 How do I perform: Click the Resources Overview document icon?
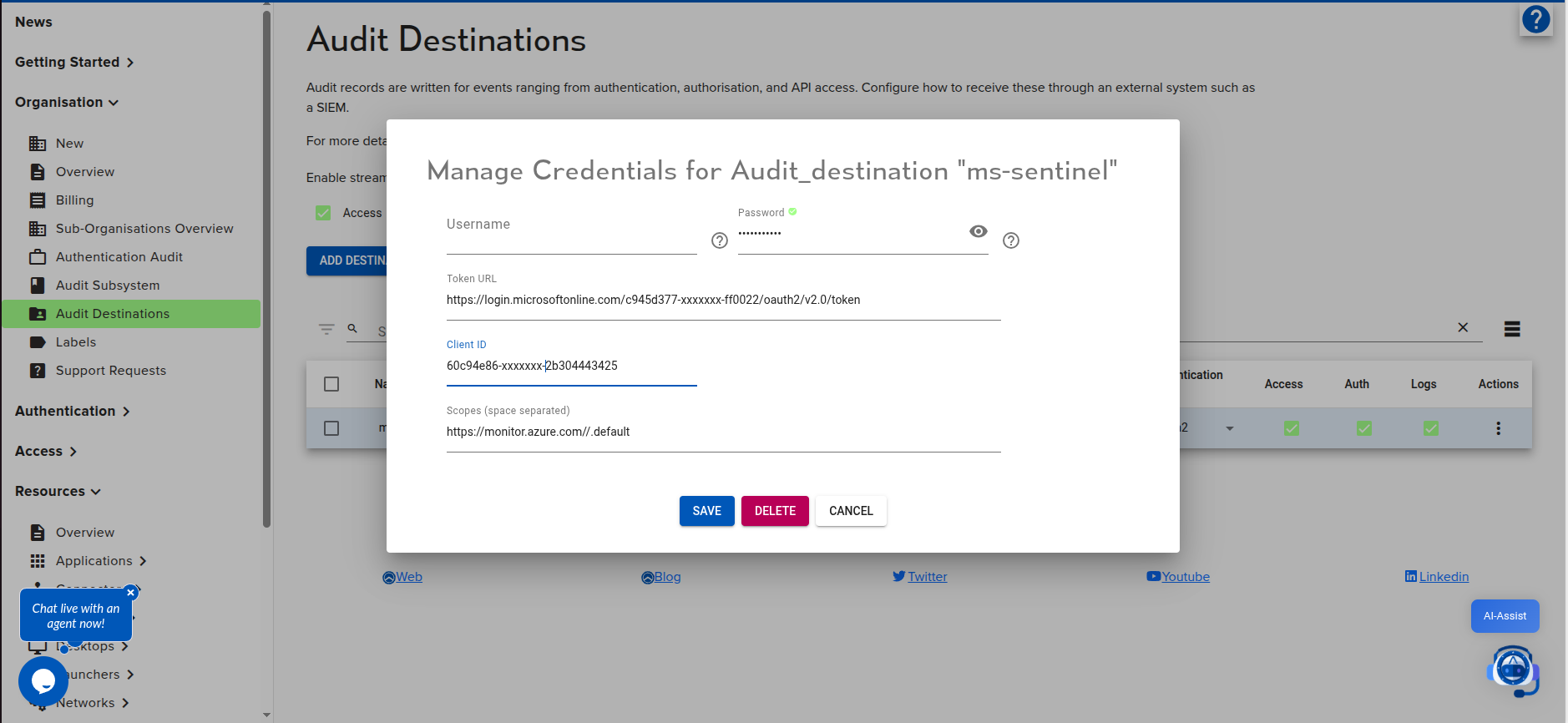pos(38,533)
